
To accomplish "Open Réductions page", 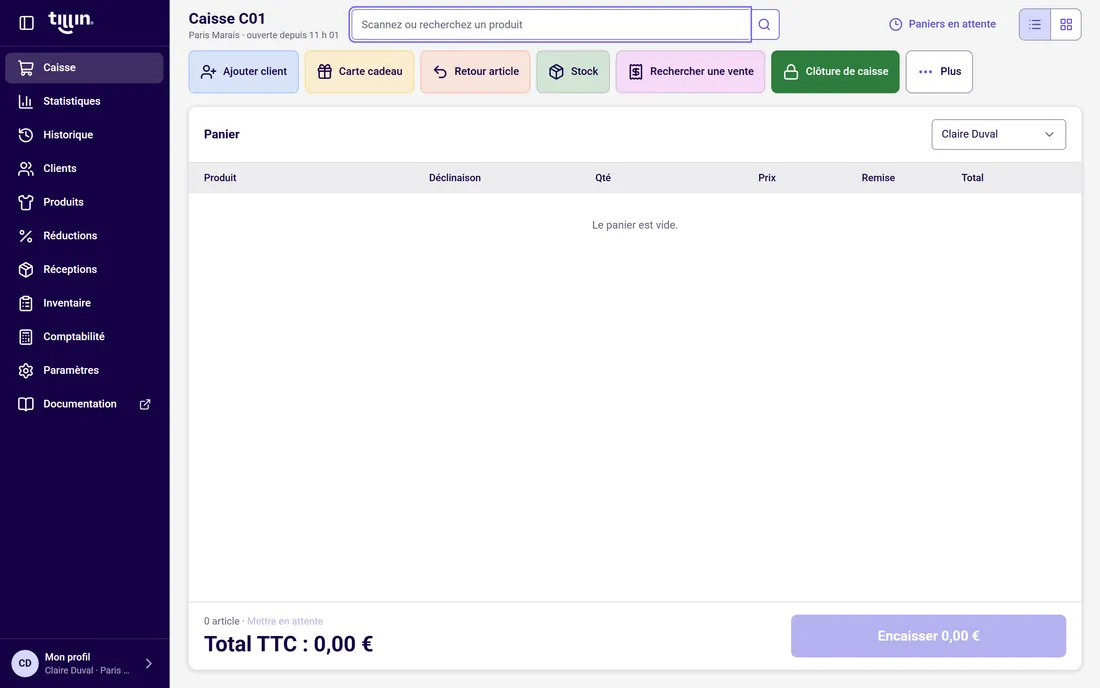I will [84, 236].
